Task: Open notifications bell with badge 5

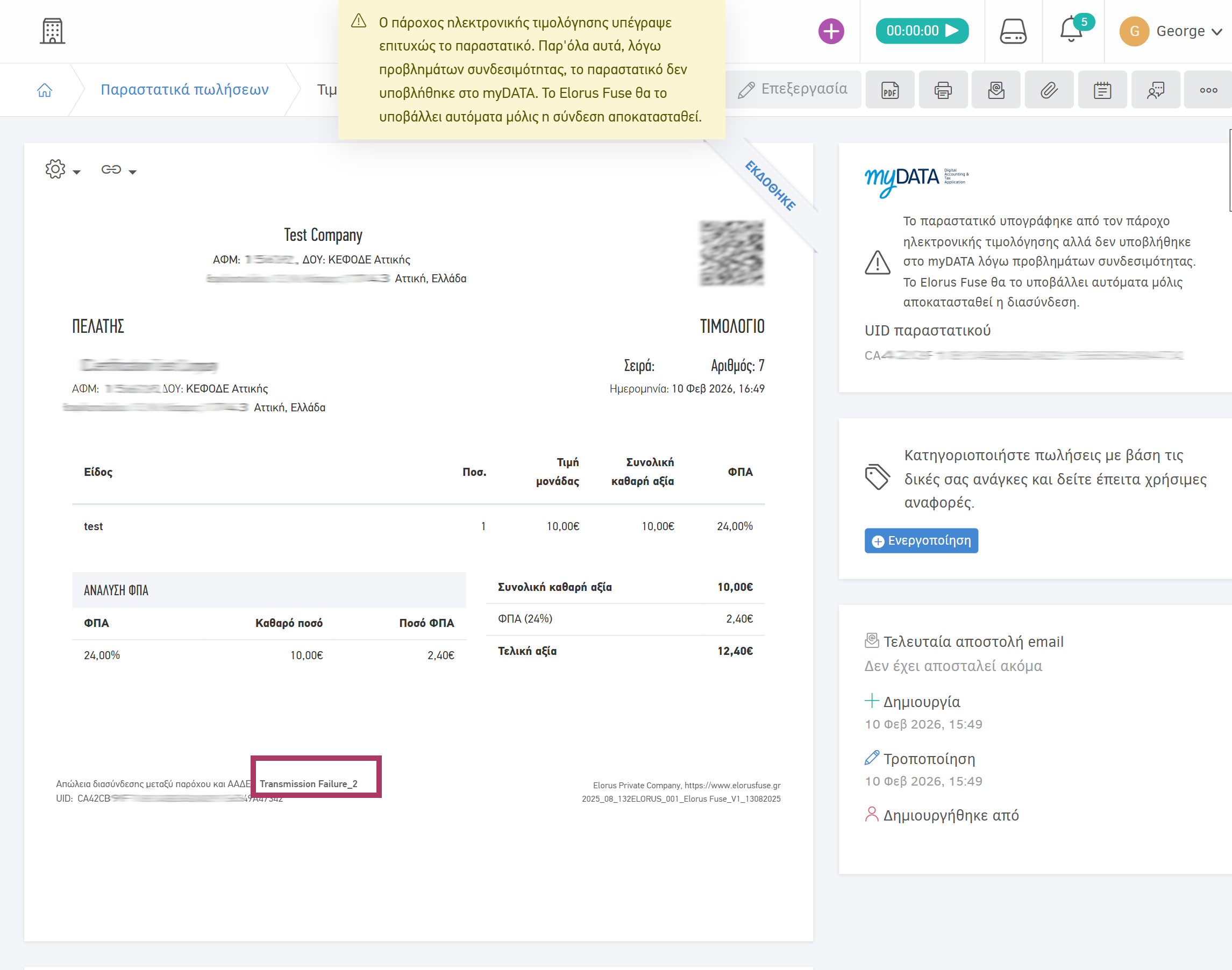Action: tap(1072, 30)
